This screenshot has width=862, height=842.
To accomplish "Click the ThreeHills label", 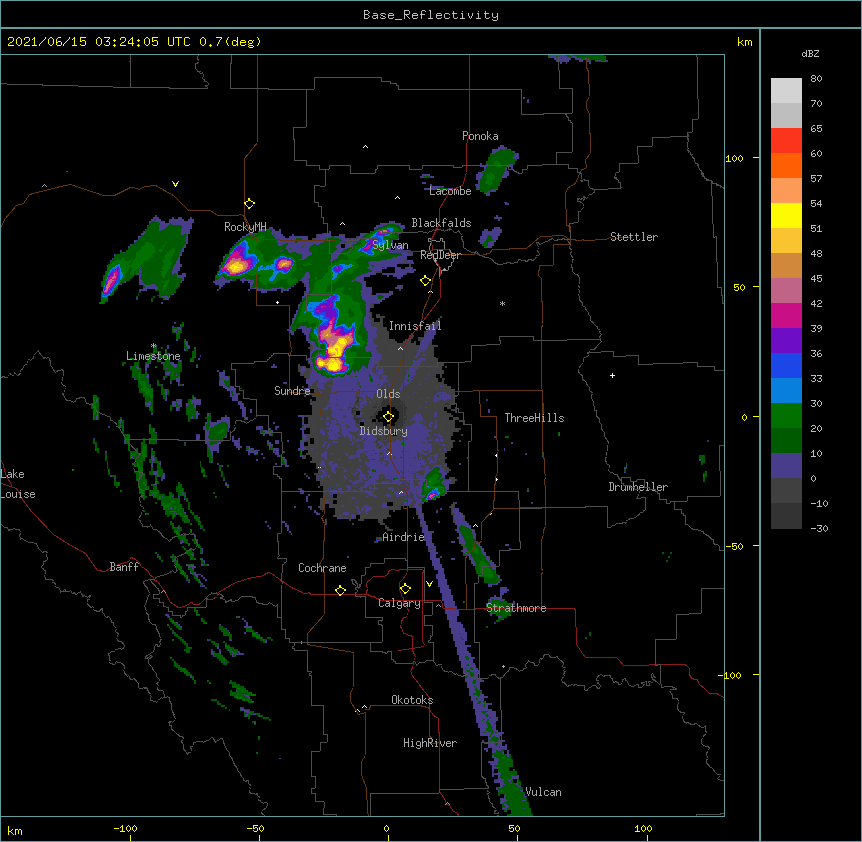I will pyautogui.click(x=534, y=418).
